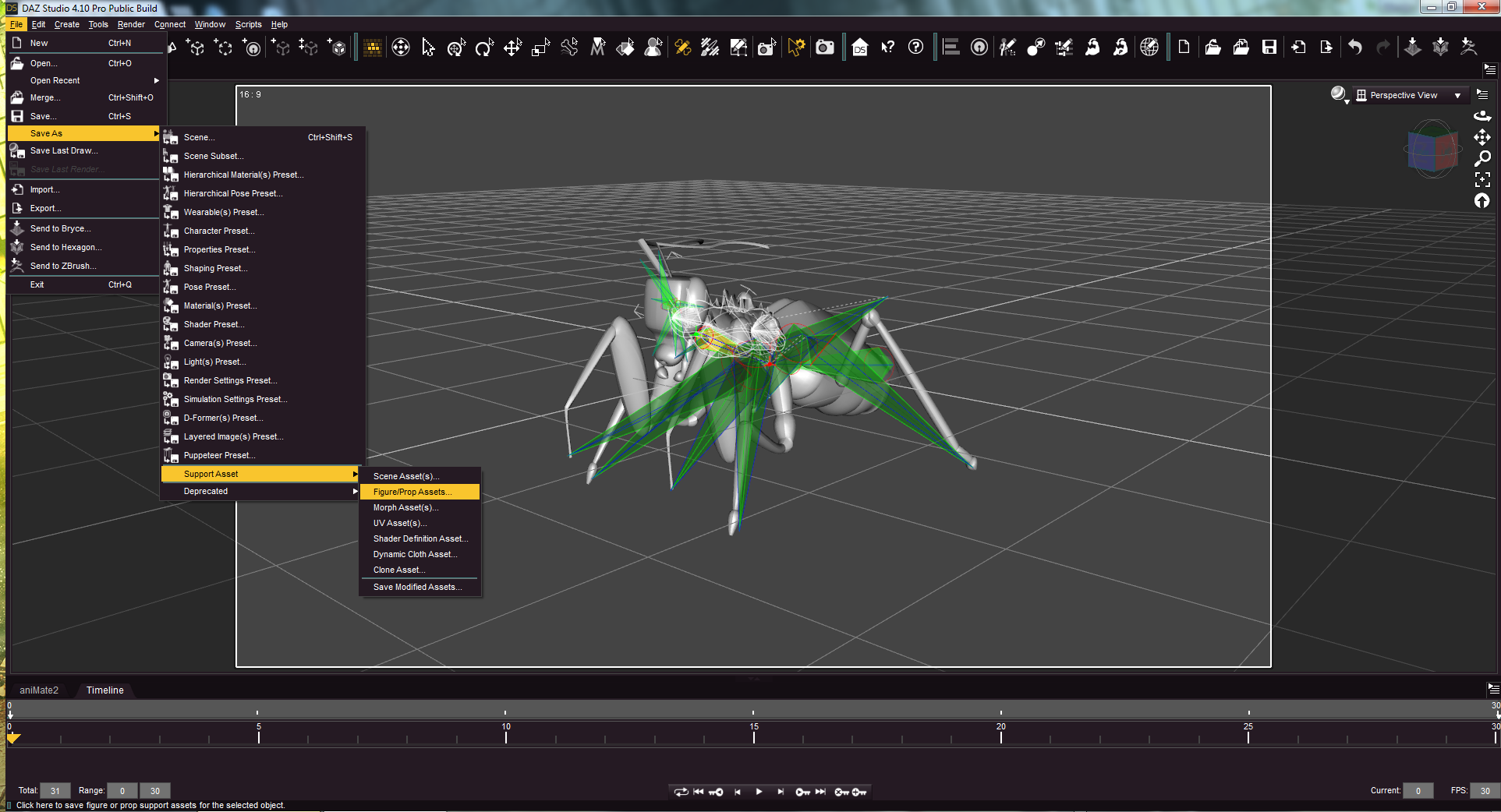Select the Joint Editor bone tool
This screenshot has width=1501, height=812.
click(x=682, y=48)
